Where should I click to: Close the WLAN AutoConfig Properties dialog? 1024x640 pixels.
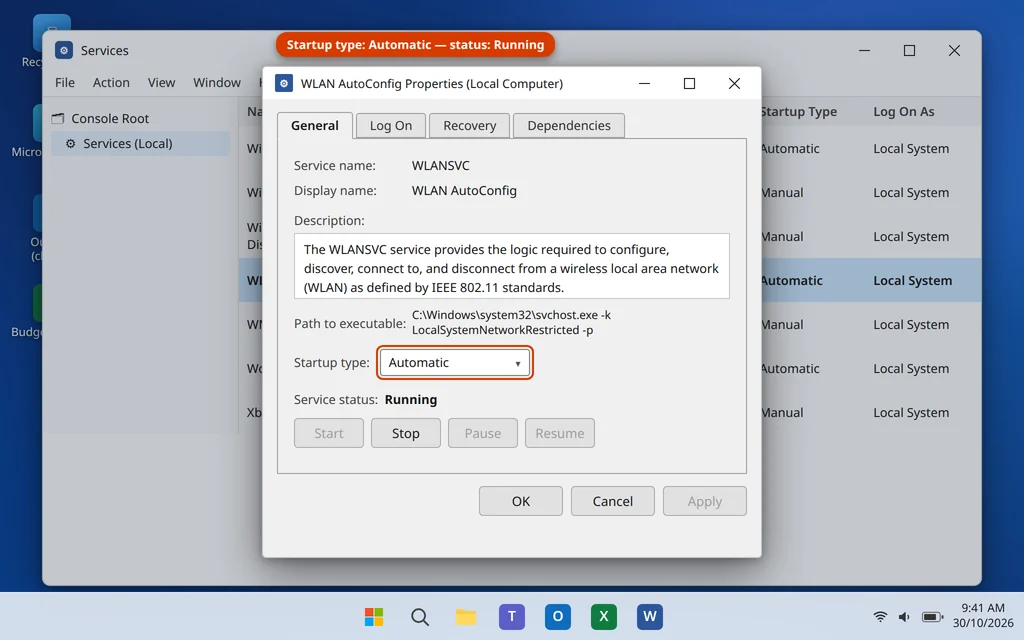pos(734,84)
